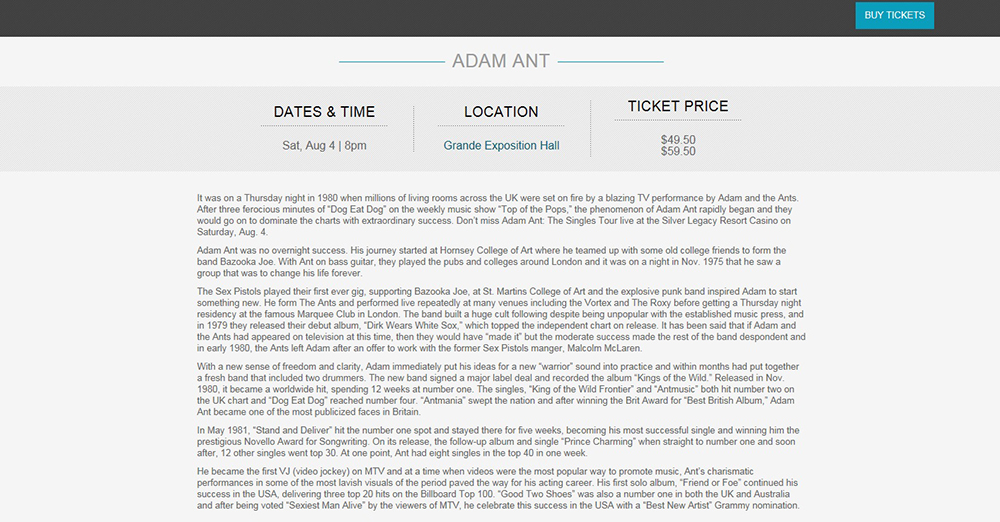Click the ADAM ANT page title
1000x522 pixels.
tap(501, 61)
